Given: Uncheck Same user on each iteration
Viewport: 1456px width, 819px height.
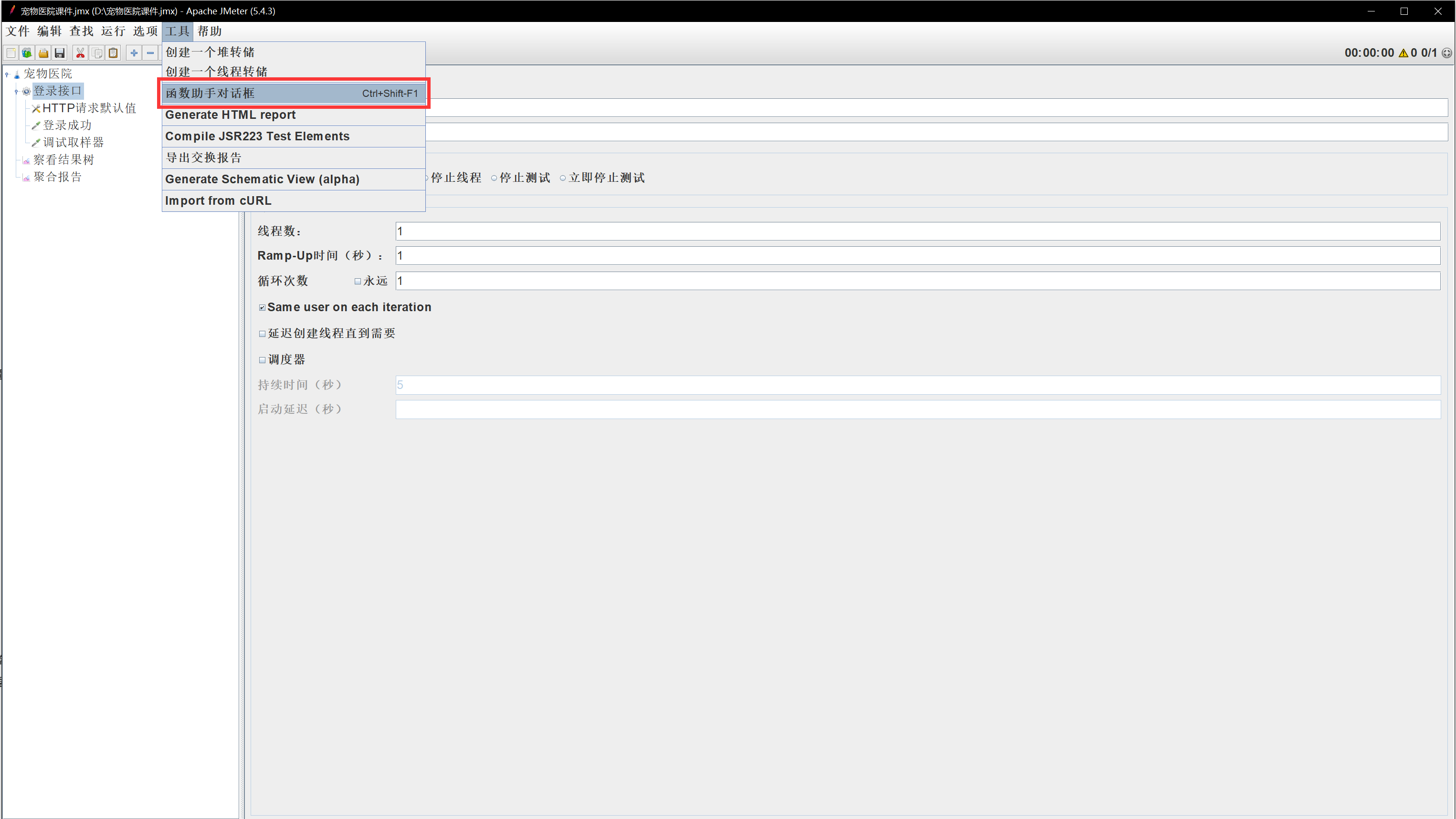Looking at the screenshot, I should coord(262,308).
